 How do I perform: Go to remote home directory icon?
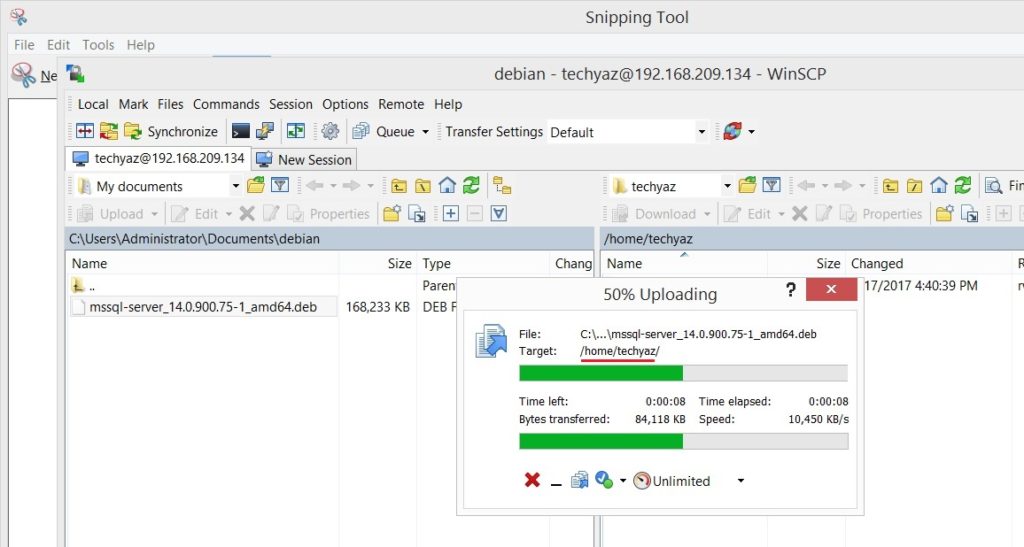[x=939, y=186]
